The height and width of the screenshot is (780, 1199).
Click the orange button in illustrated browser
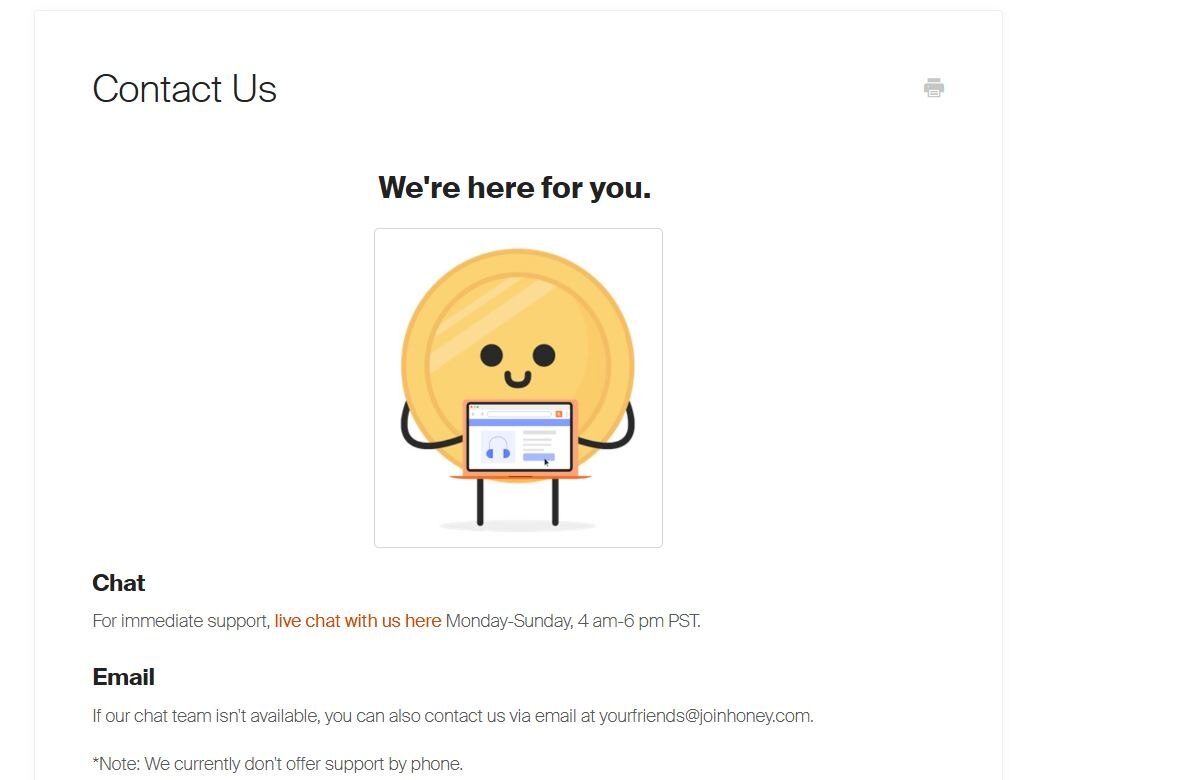click(559, 413)
